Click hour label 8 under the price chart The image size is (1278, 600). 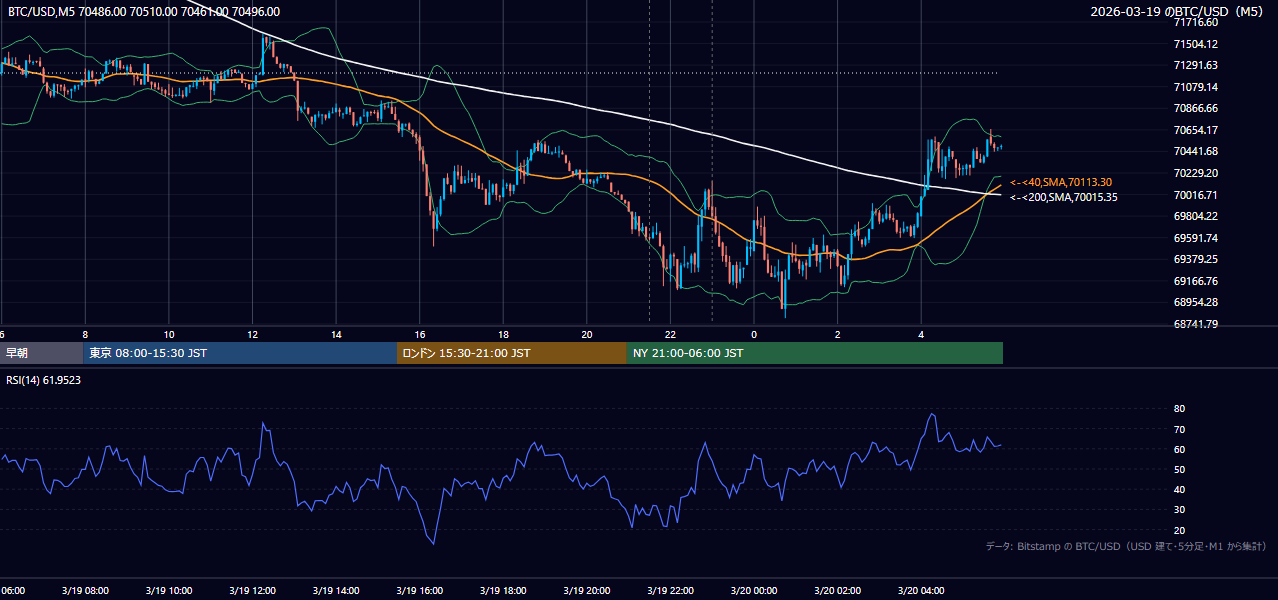(85, 335)
